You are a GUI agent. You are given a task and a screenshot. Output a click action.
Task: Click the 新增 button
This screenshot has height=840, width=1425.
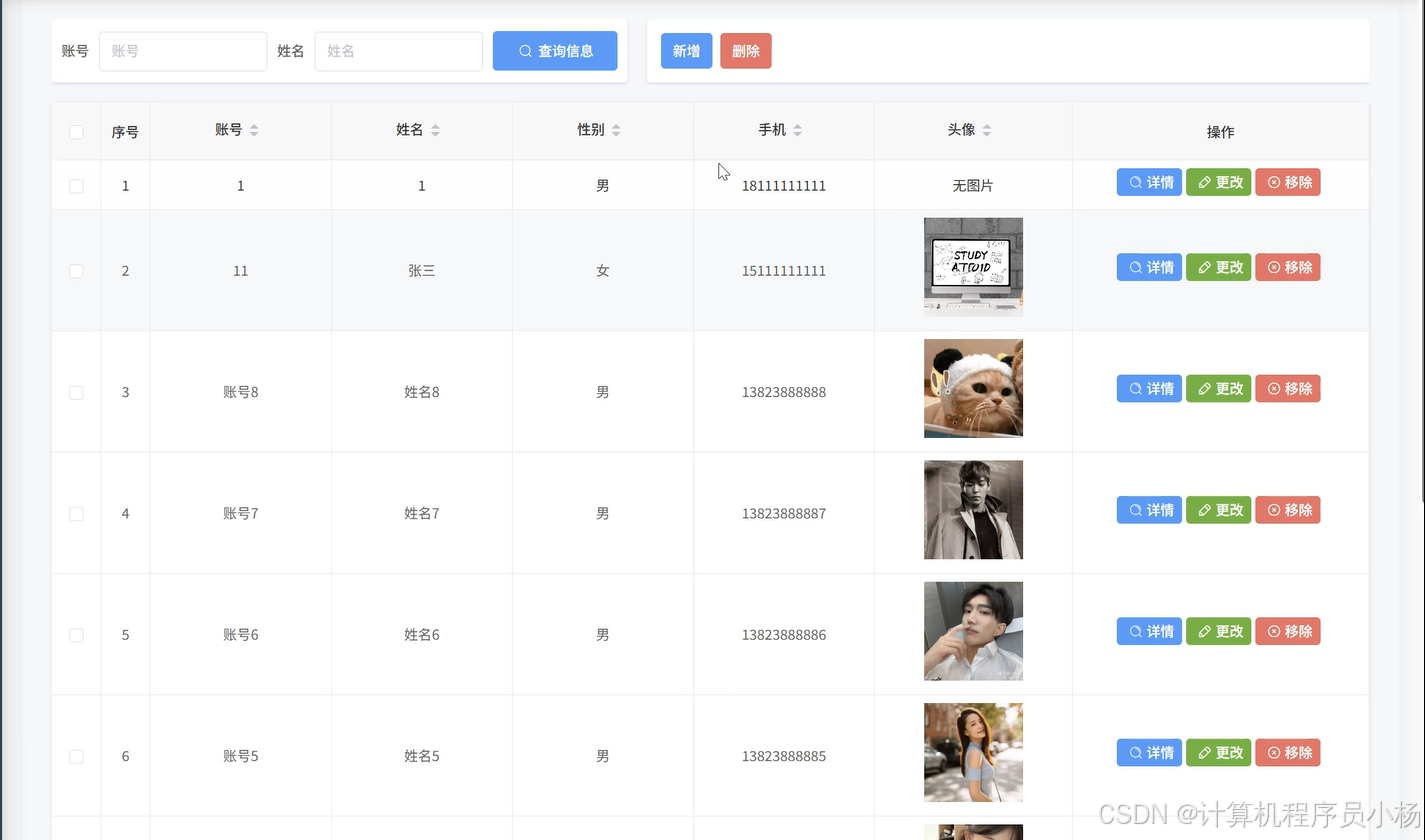coord(686,51)
